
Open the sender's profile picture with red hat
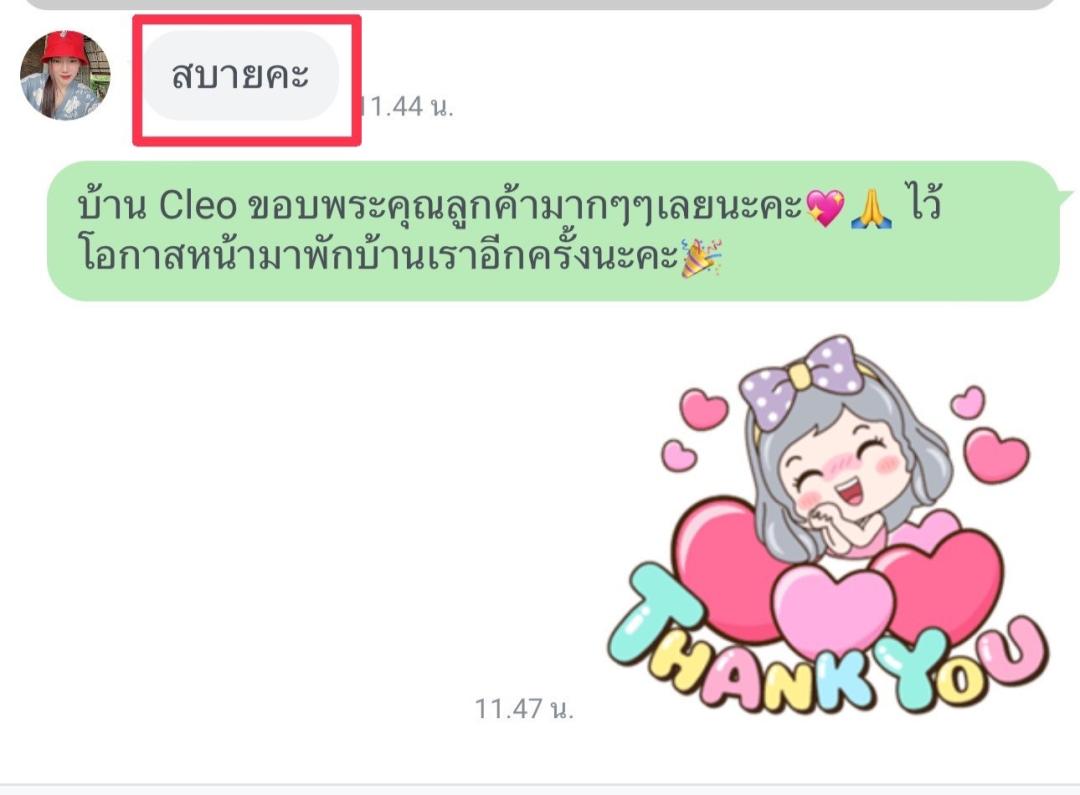[65, 75]
